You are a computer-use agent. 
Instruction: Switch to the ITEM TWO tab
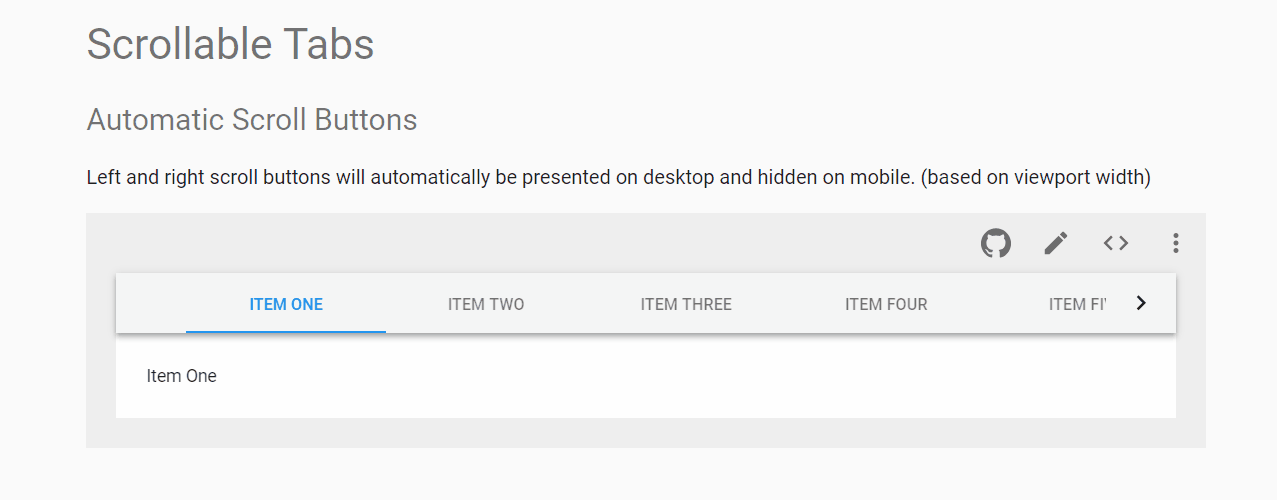pos(486,304)
